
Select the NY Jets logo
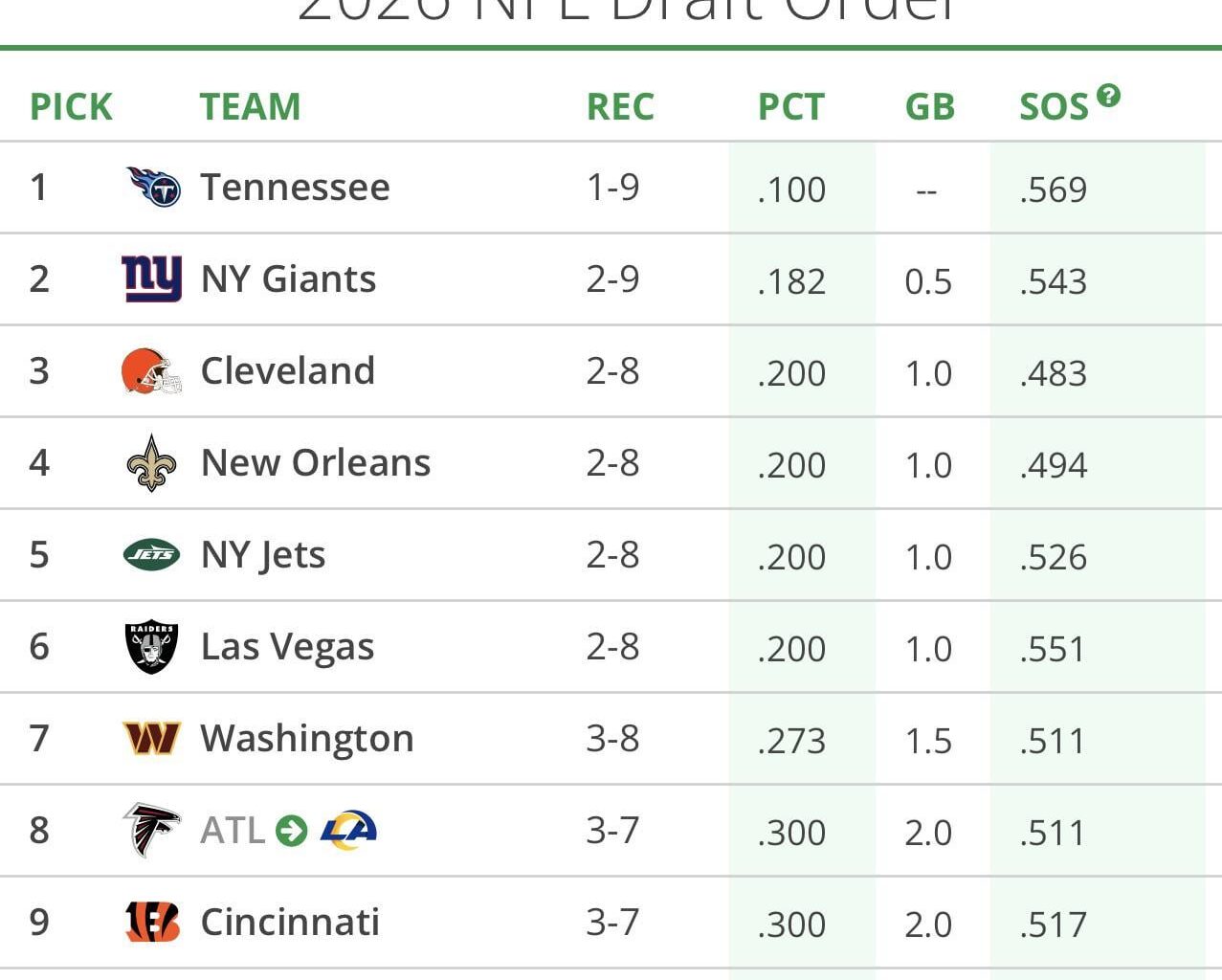[x=153, y=554]
